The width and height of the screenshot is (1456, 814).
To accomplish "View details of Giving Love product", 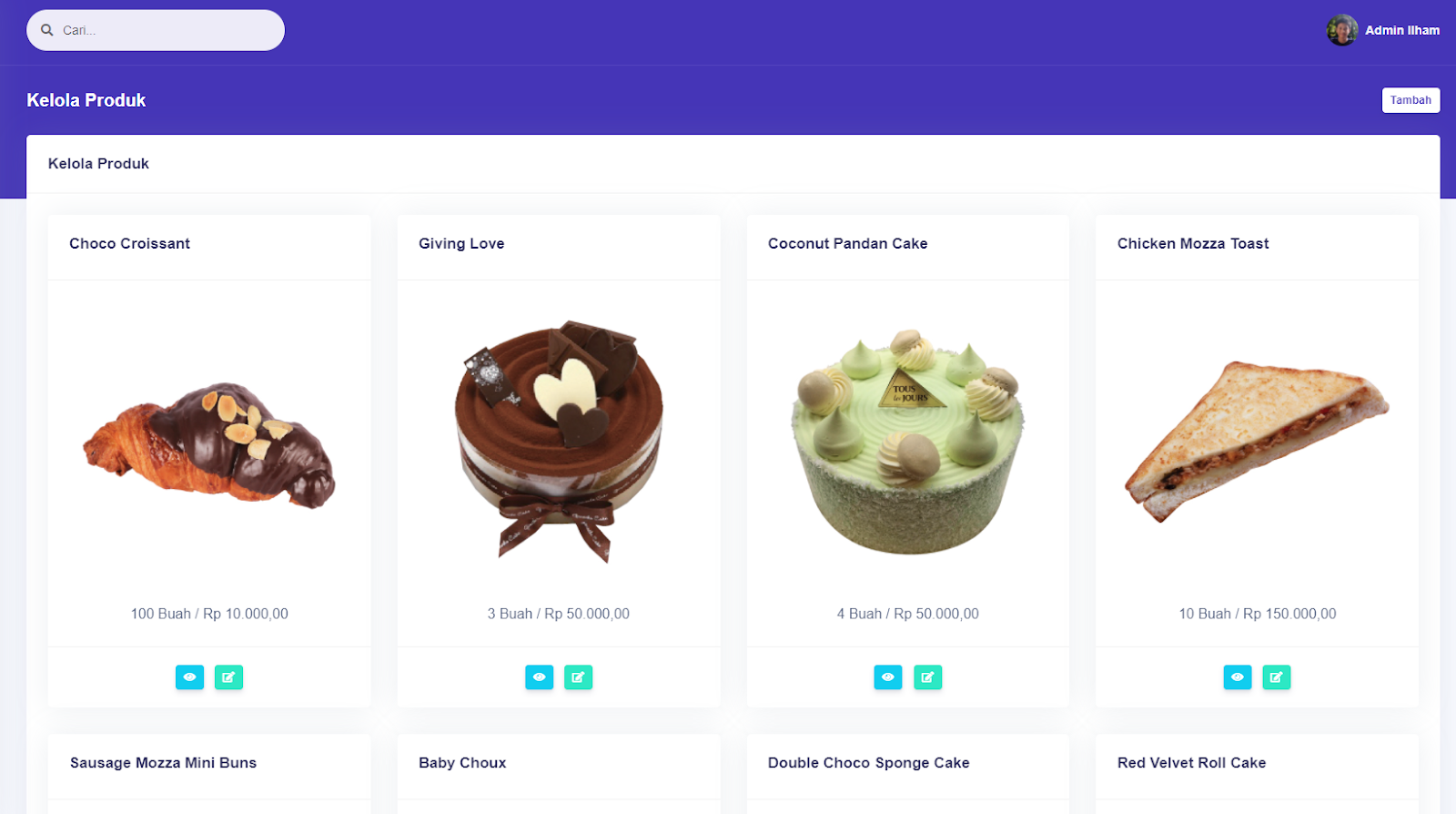I will 539,677.
